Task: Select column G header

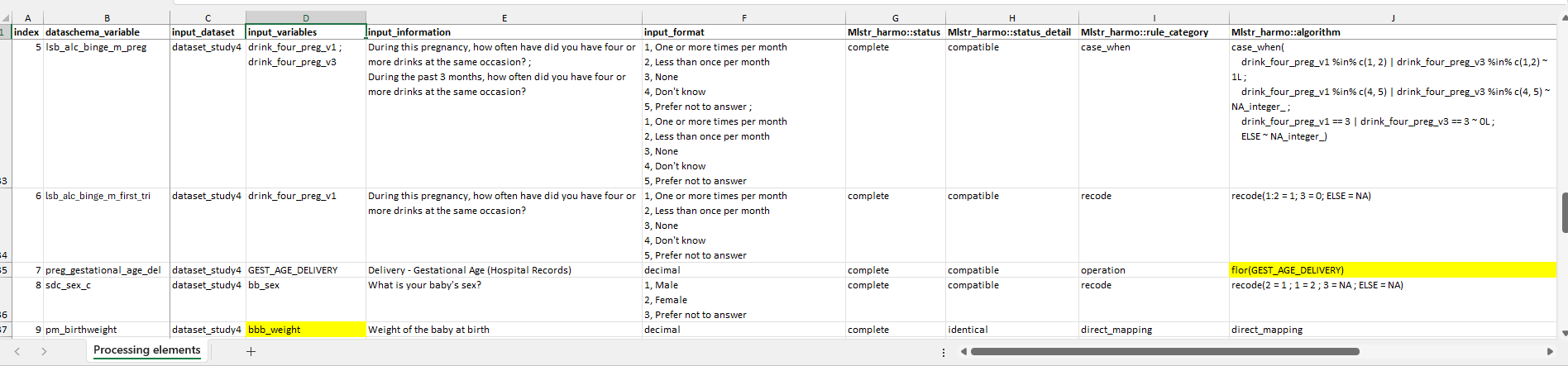Action: [x=896, y=17]
